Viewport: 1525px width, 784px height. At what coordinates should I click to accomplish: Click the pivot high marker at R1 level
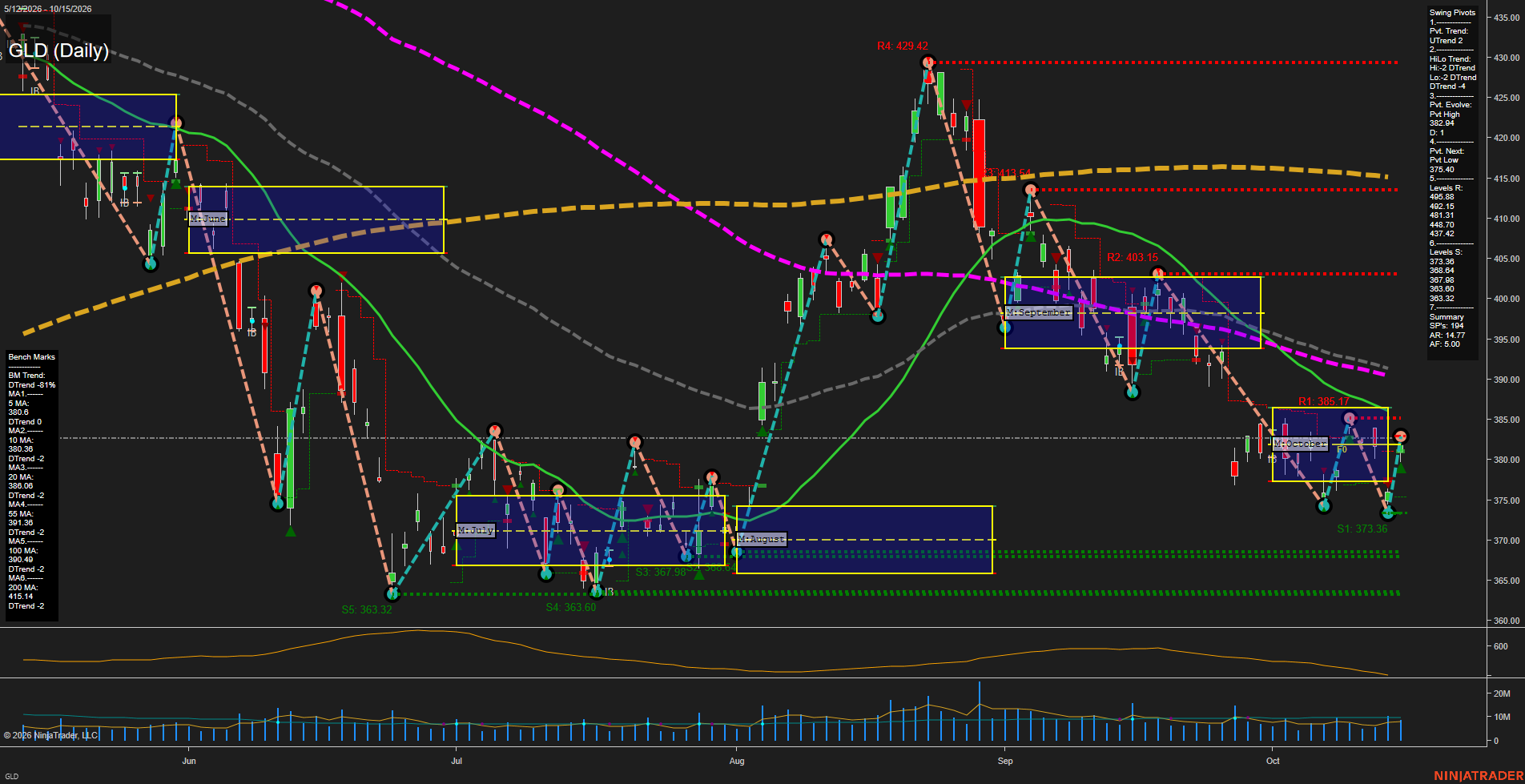pyautogui.click(x=1350, y=418)
